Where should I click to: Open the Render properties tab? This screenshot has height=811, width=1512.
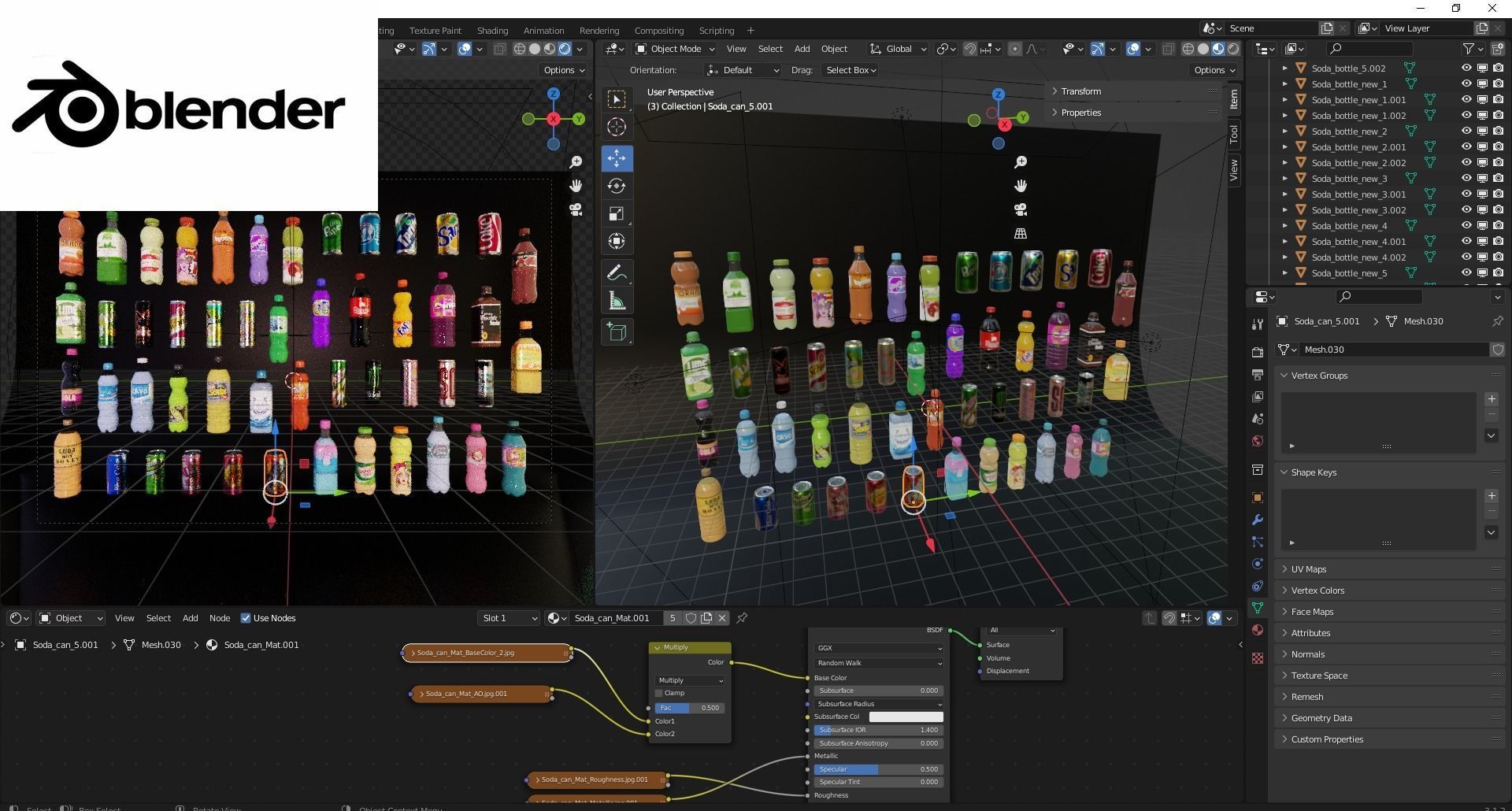(x=1257, y=352)
